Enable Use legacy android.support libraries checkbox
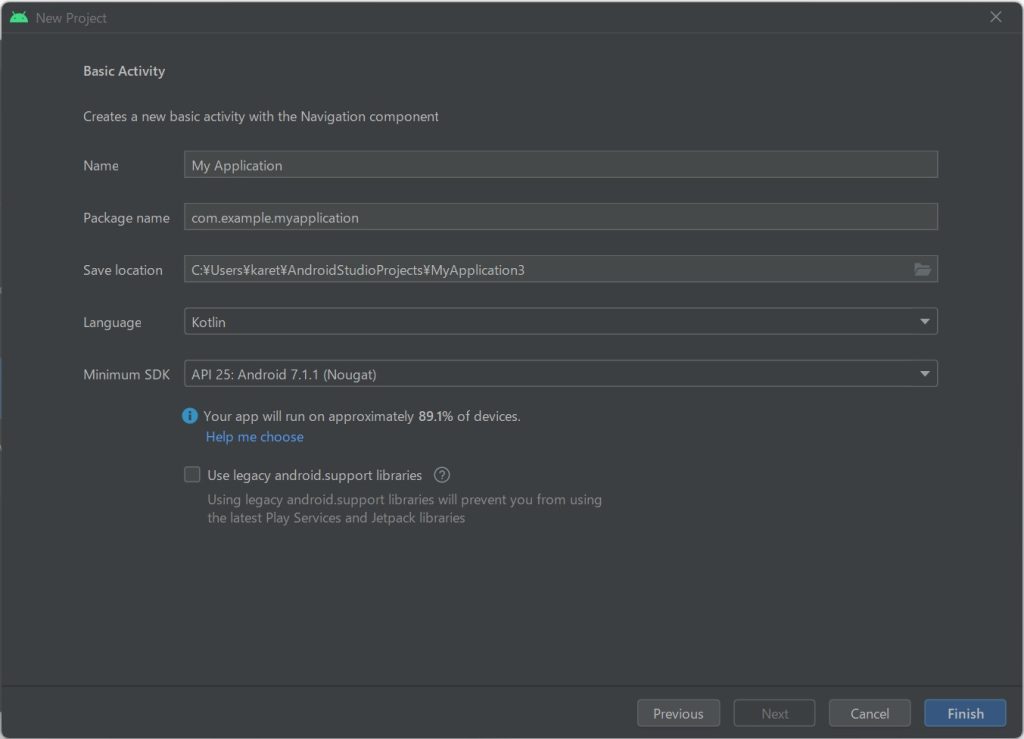This screenshot has width=1024, height=739. pos(192,475)
